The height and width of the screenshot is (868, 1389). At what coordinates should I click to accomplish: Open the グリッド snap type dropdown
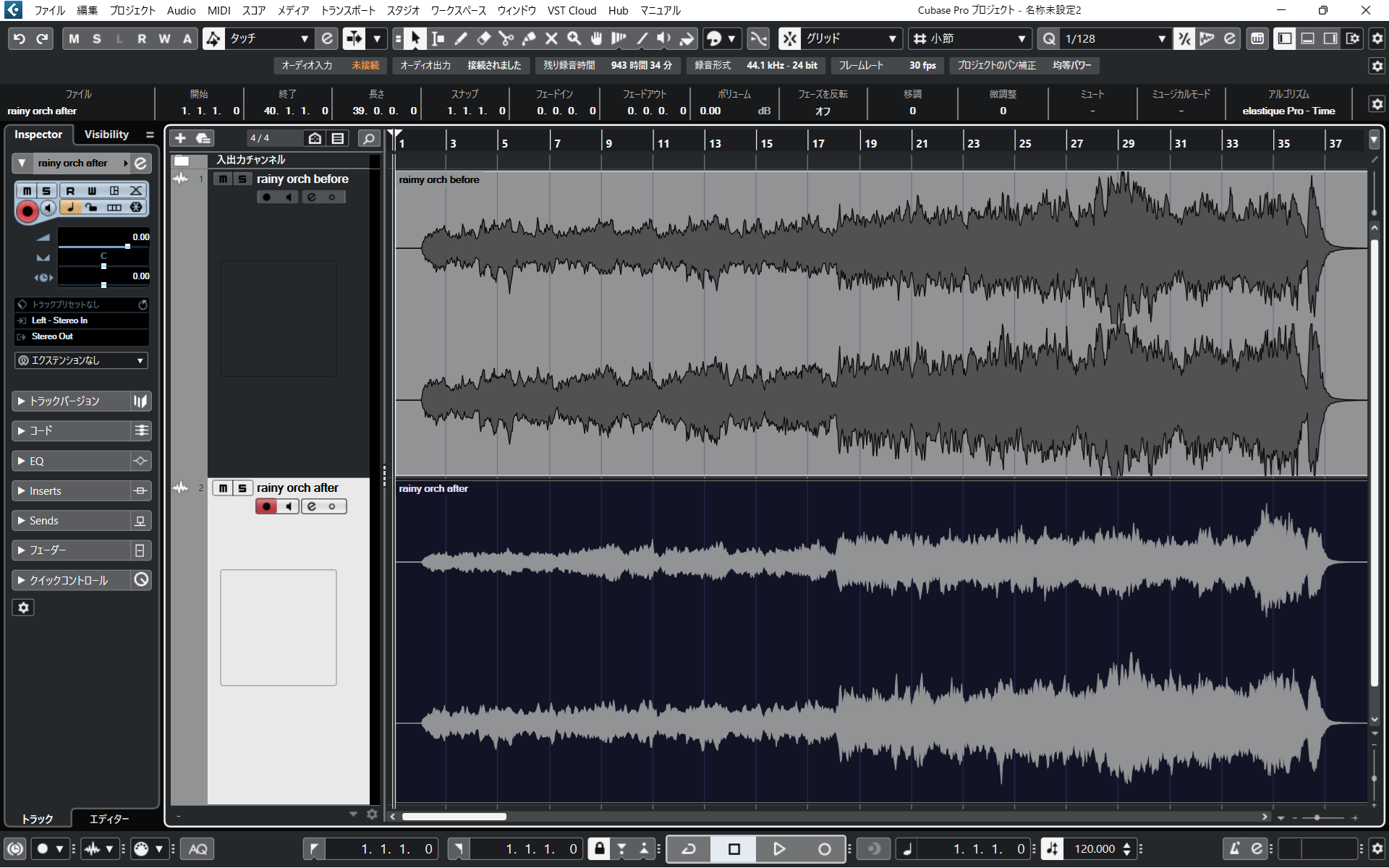(x=850, y=38)
